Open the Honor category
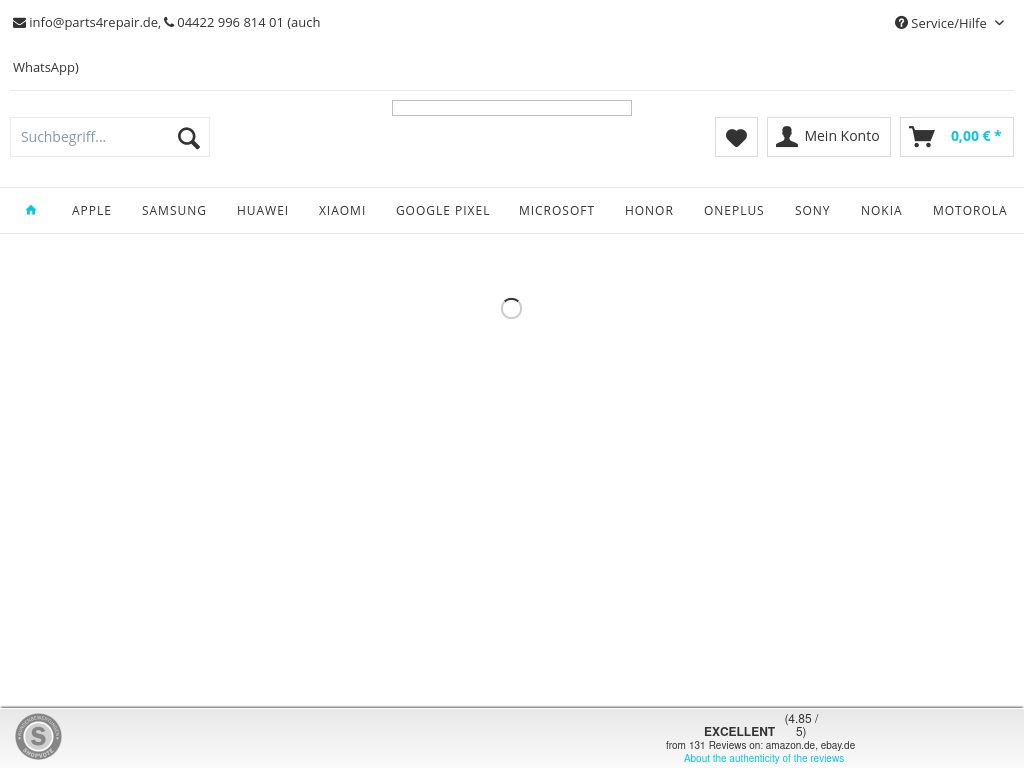This screenshot has width=1024, height=768. [649, 211]
